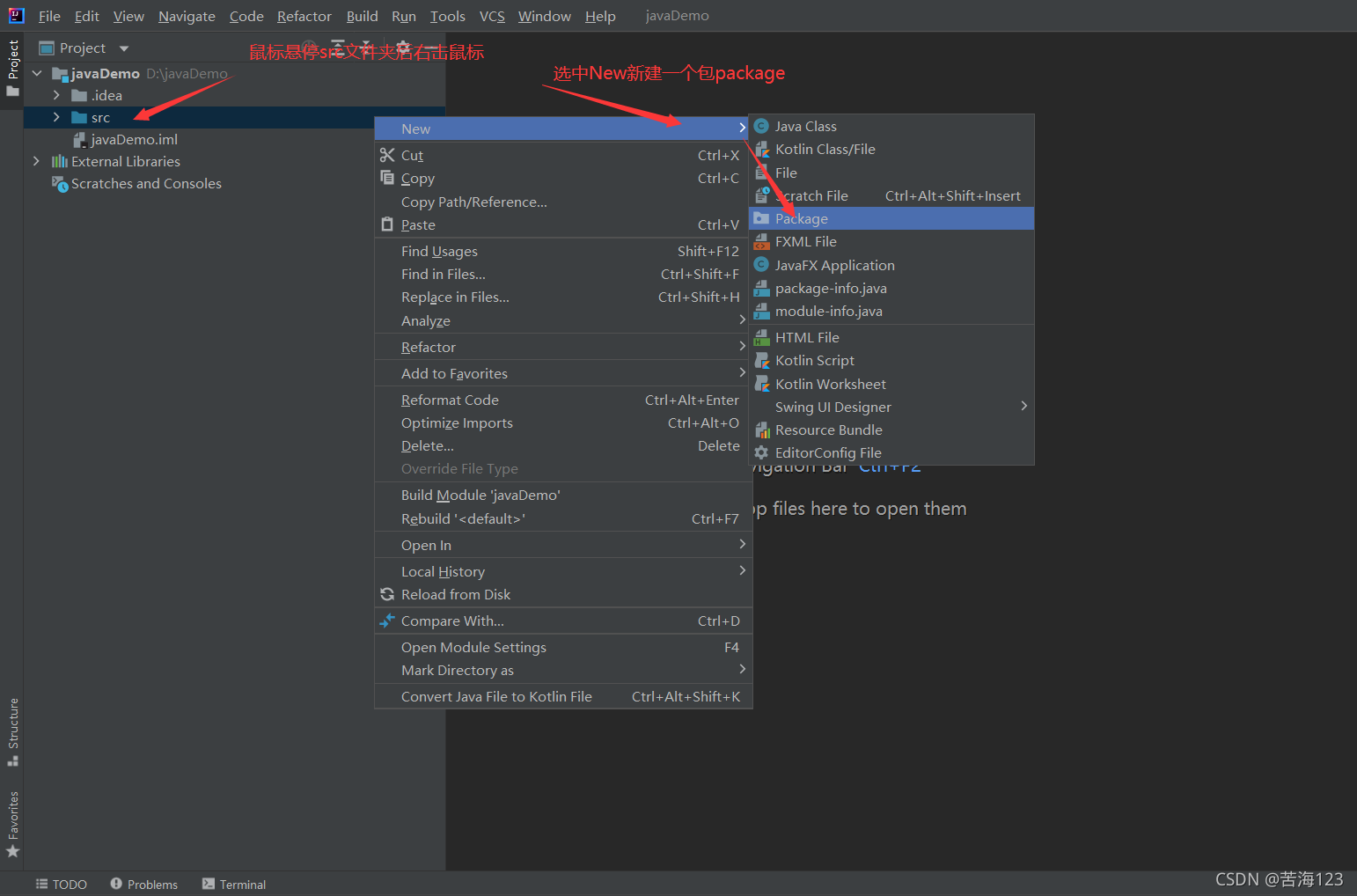
Task: Choose Optimize Imports
Action: (563, 423)
